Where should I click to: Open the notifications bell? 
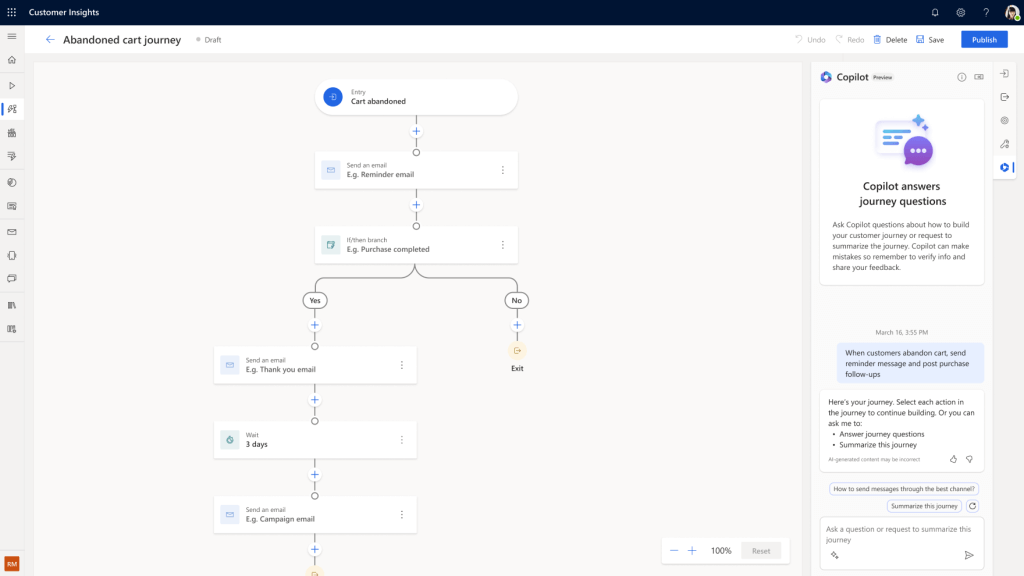(x=935, y=12)
